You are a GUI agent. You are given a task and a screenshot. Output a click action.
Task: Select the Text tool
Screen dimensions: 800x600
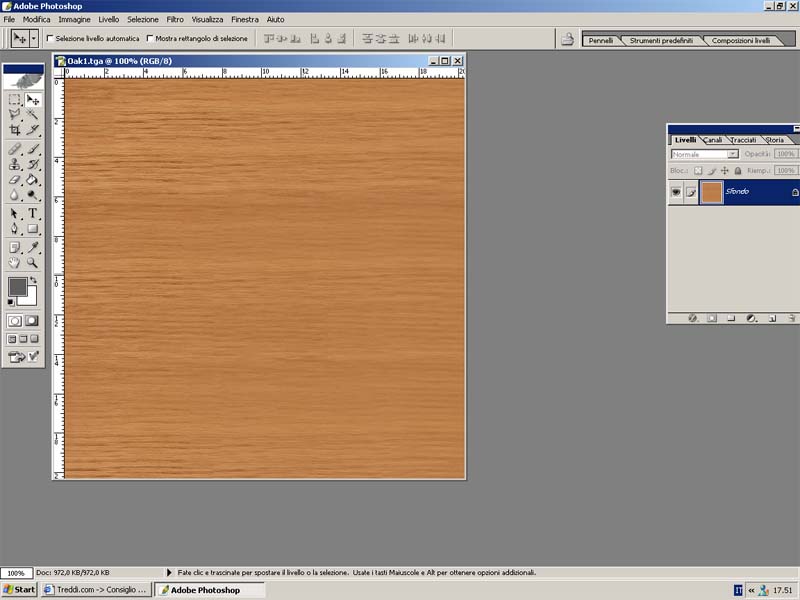(33, 213)
